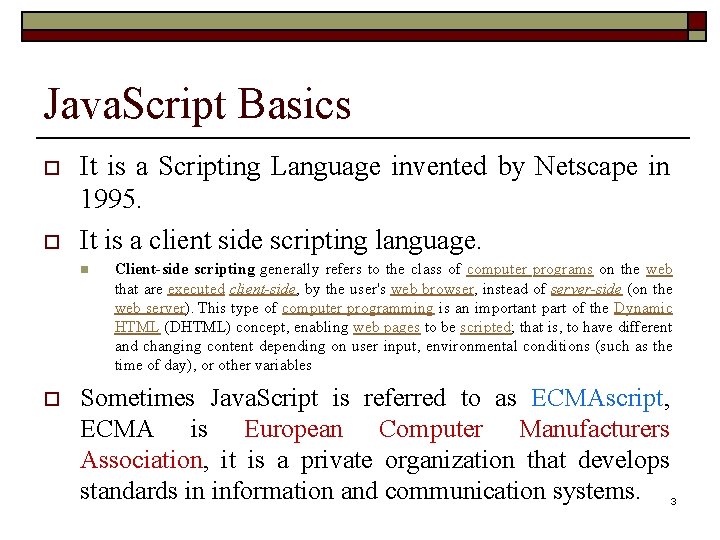This screenshot has height=540, width=720.
Task: Click the 'web browser' hyperlink
Action: click(x=432, y=289)
